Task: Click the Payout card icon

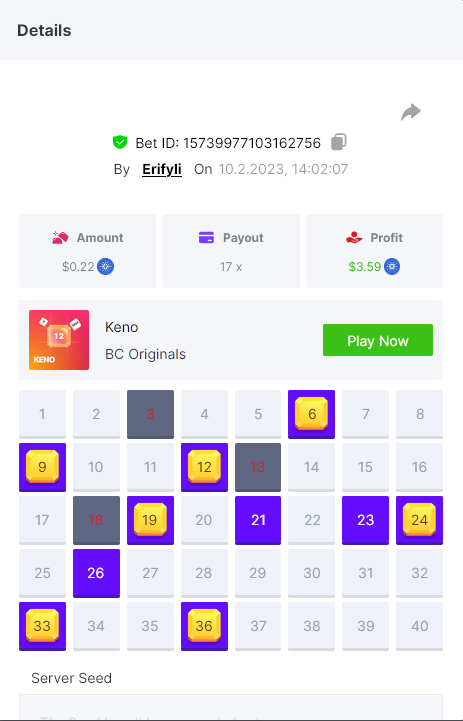Action: [206, 238]
